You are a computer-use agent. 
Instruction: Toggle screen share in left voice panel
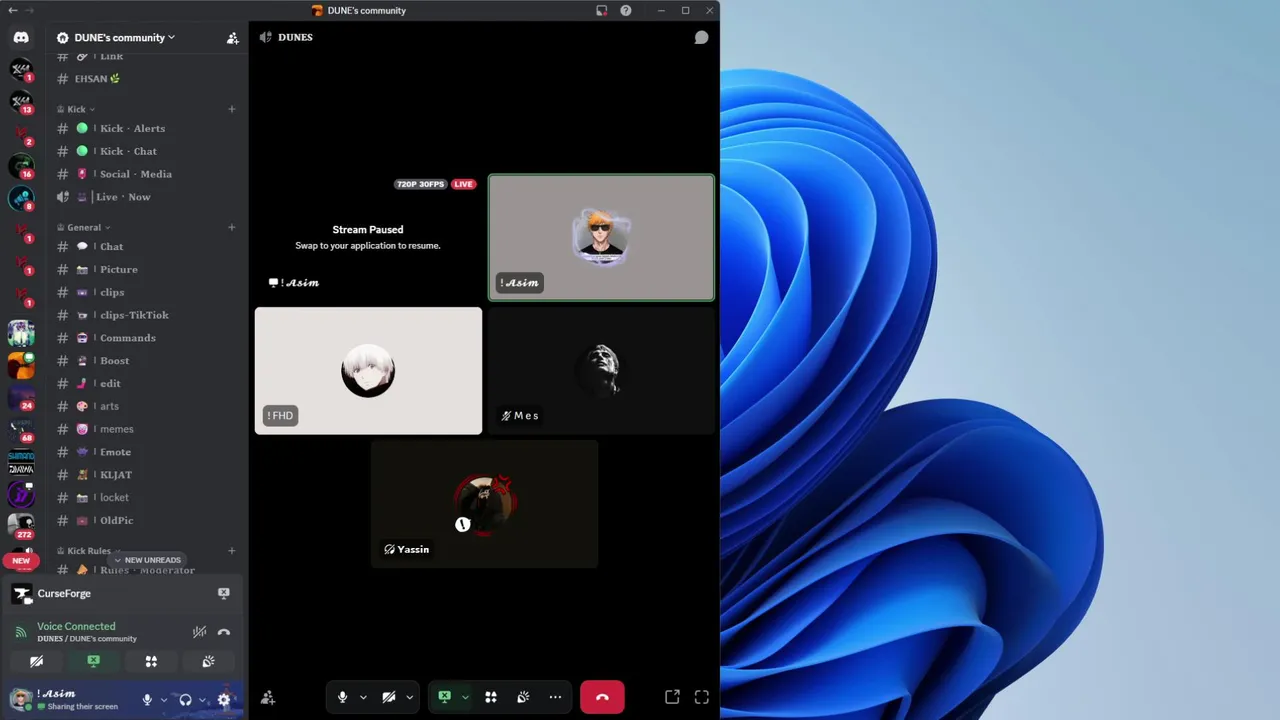tap(94, 661)
